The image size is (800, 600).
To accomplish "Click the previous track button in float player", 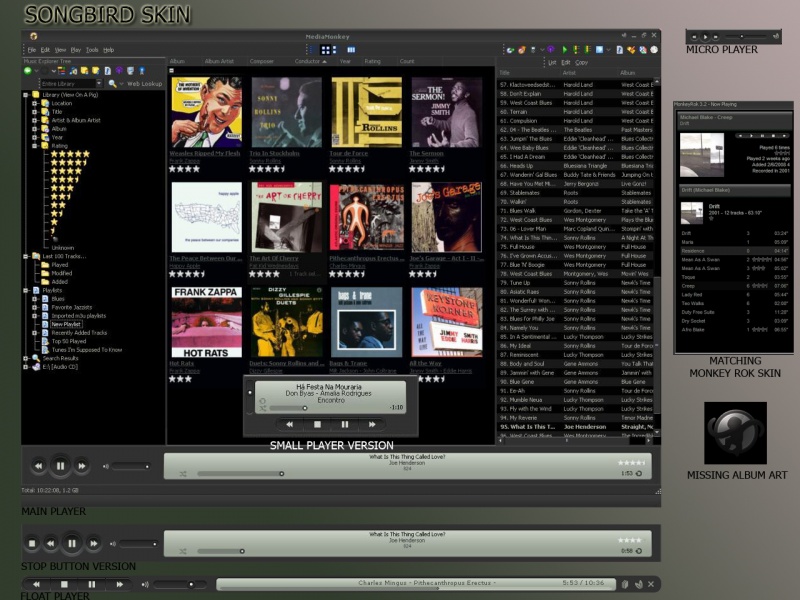I will [x=37, y=584].
